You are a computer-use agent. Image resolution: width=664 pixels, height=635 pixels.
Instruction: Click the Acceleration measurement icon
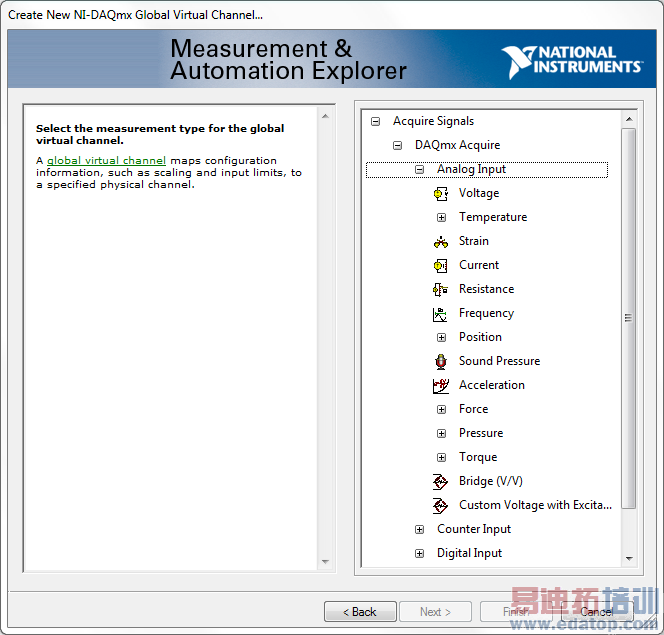pos(440,386)
